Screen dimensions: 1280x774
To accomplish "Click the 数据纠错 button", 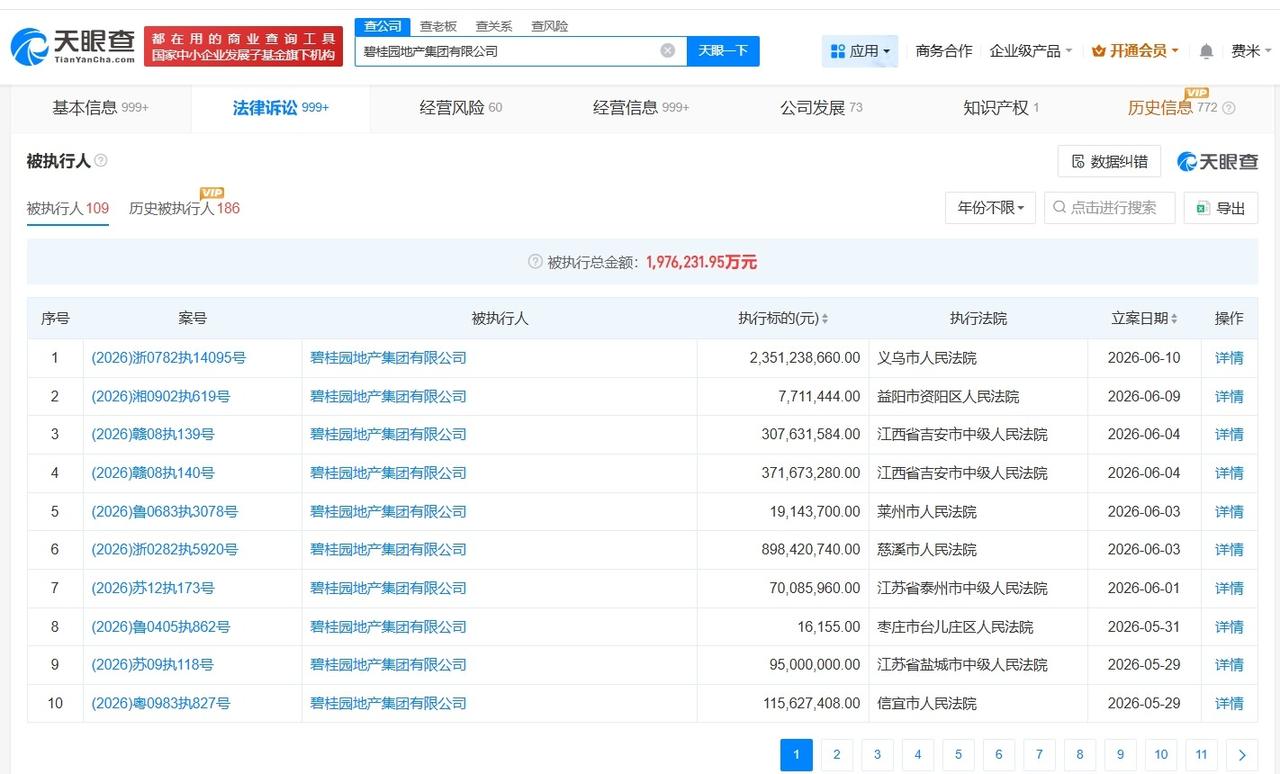I will coord(1109,162).
